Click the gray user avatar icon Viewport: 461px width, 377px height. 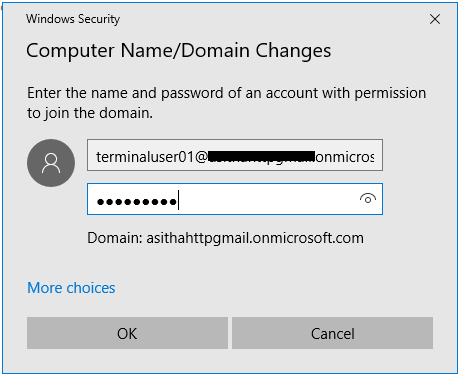(51, 163)
